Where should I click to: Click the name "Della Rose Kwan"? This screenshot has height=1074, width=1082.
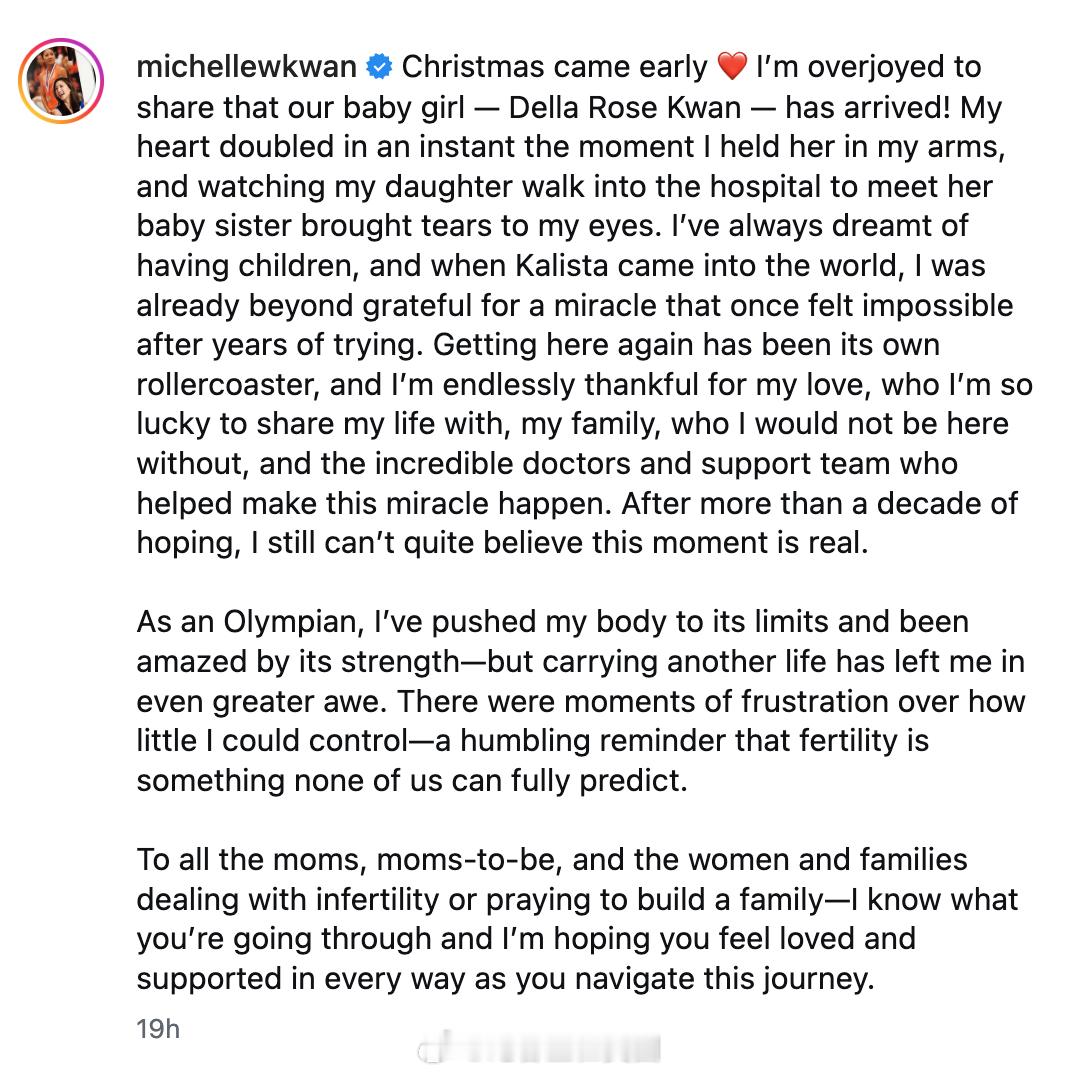click(x=624, y=107)
